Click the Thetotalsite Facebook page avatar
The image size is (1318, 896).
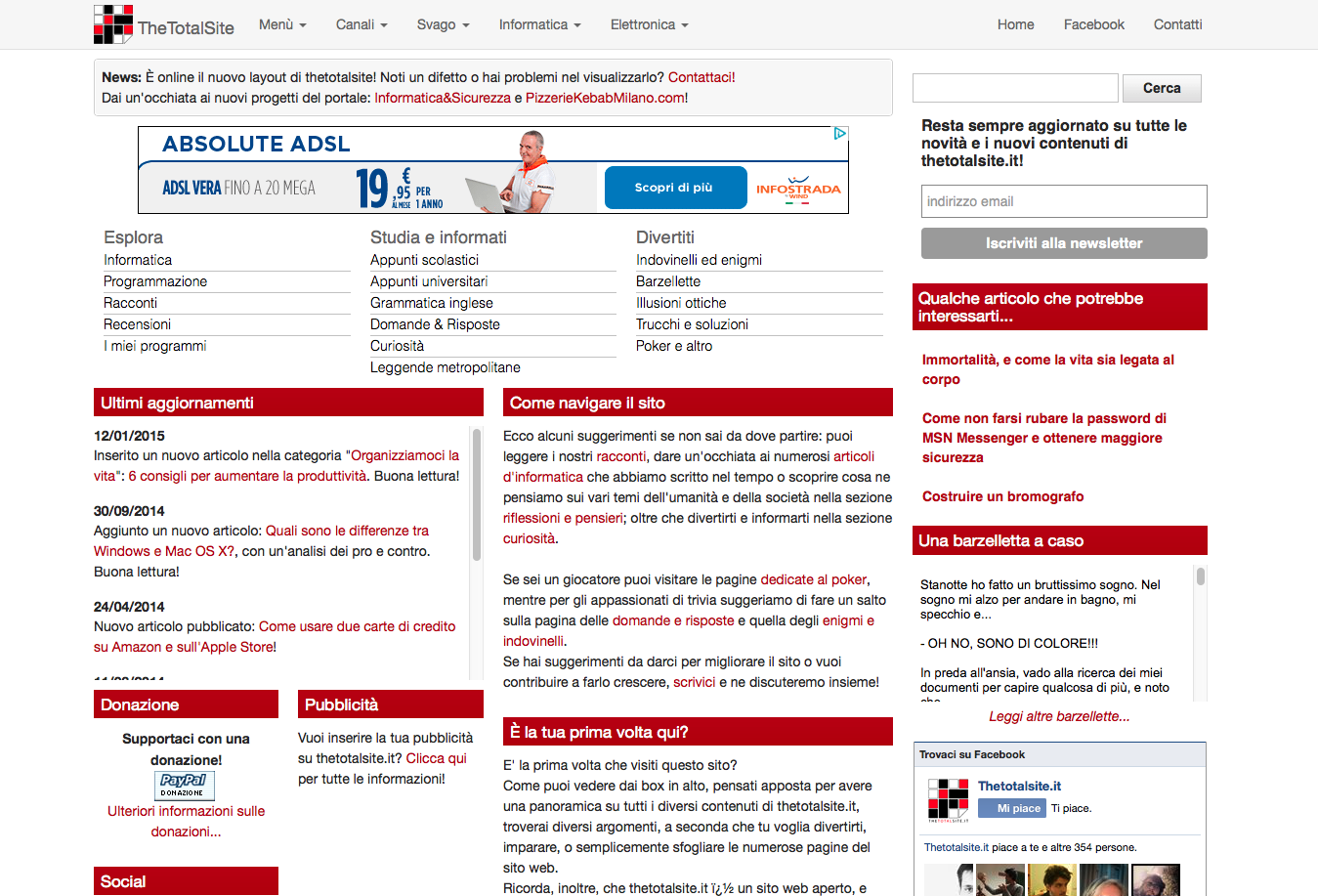pos(948,801)
